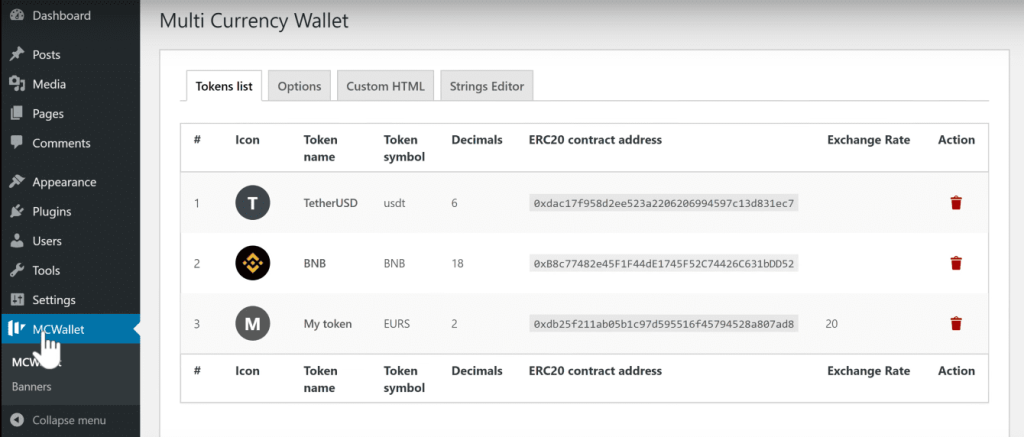The width and height of the screenshot is (1024, 437).
Task: Select the My token contract address
Action: click(664, 323)
